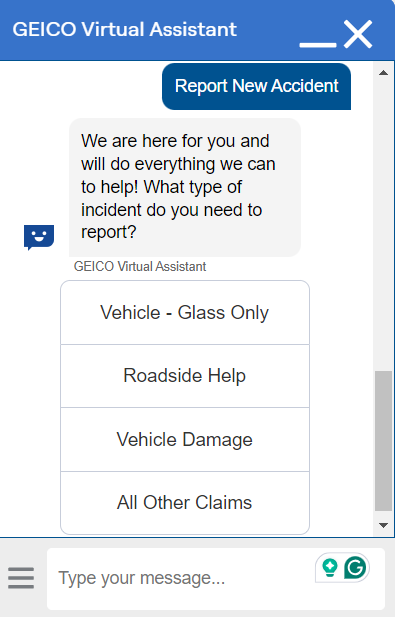The image size is (395, 617).
Task: Open the hamburger menu beside message box
Action: point(21,578)
